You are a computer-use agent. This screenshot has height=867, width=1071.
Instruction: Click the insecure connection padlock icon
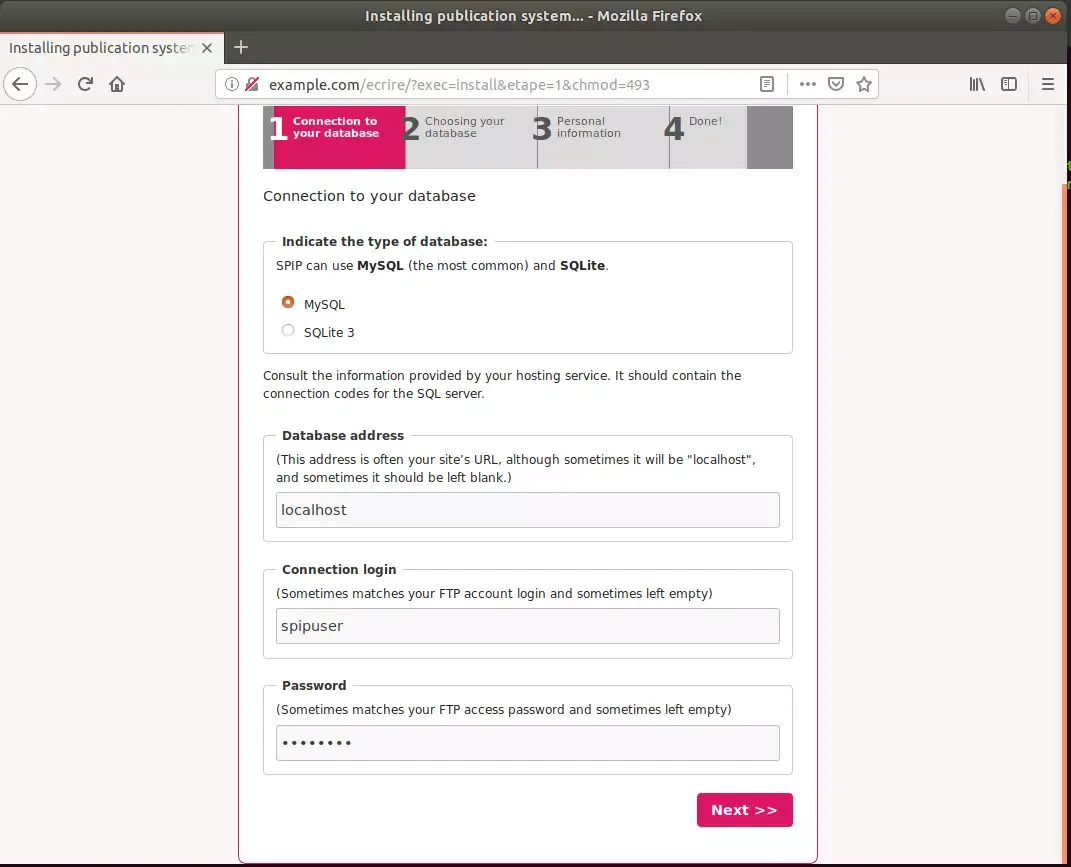[x=252, y=84]
